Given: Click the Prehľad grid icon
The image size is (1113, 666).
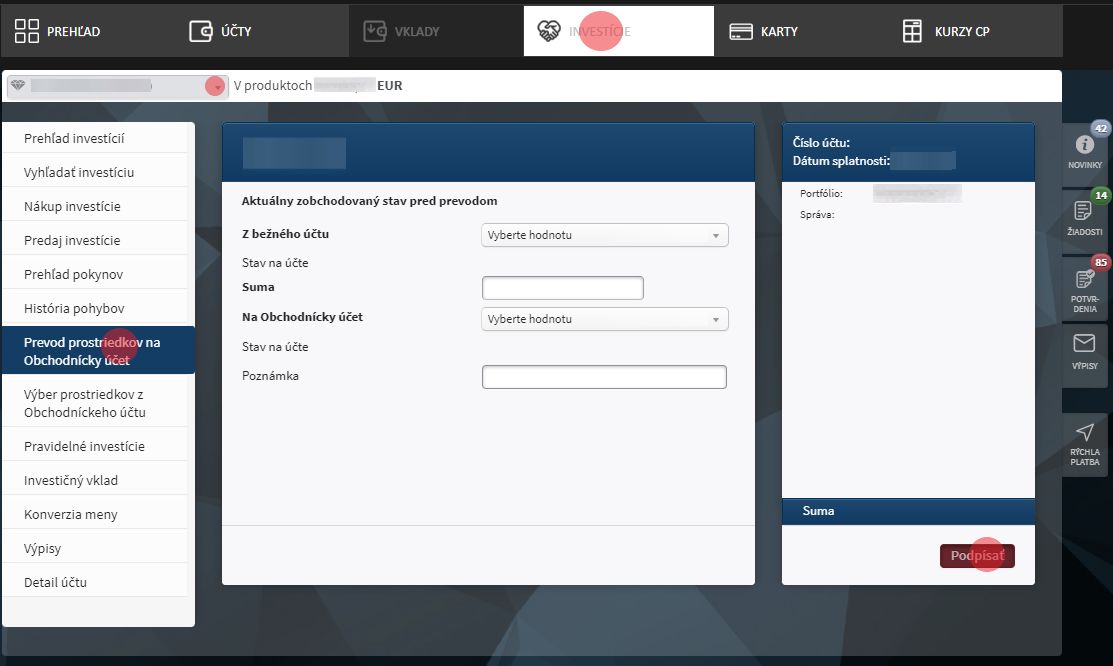Looking at the screenshot, I should coord(27,31).
